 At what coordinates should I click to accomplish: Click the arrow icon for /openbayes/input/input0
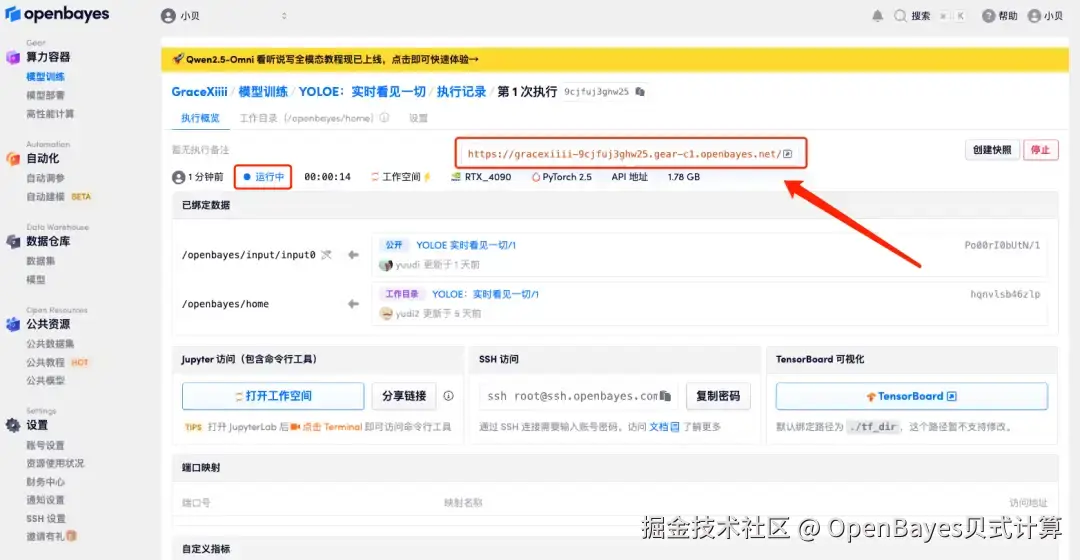tap(353, 255)
